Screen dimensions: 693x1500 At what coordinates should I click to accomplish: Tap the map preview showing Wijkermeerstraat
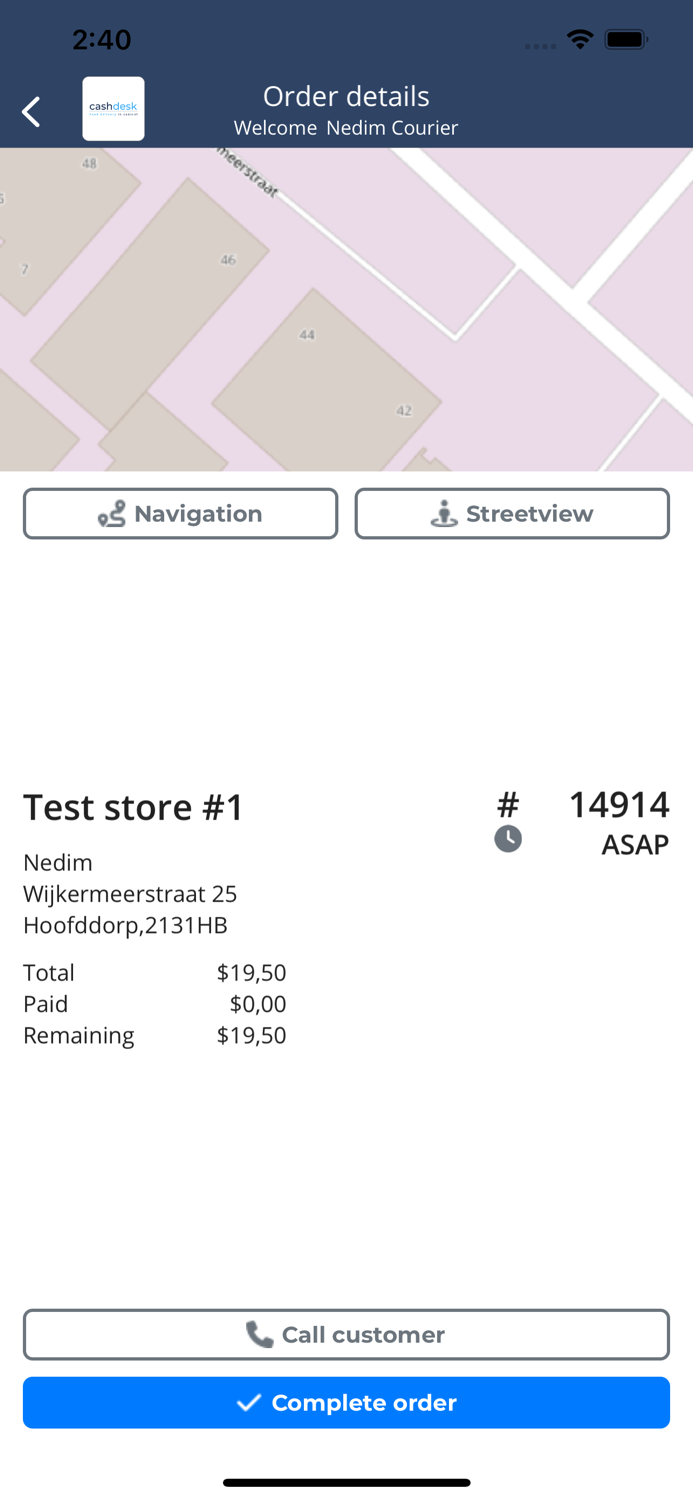pyautogui.click(x=346, y=310)
